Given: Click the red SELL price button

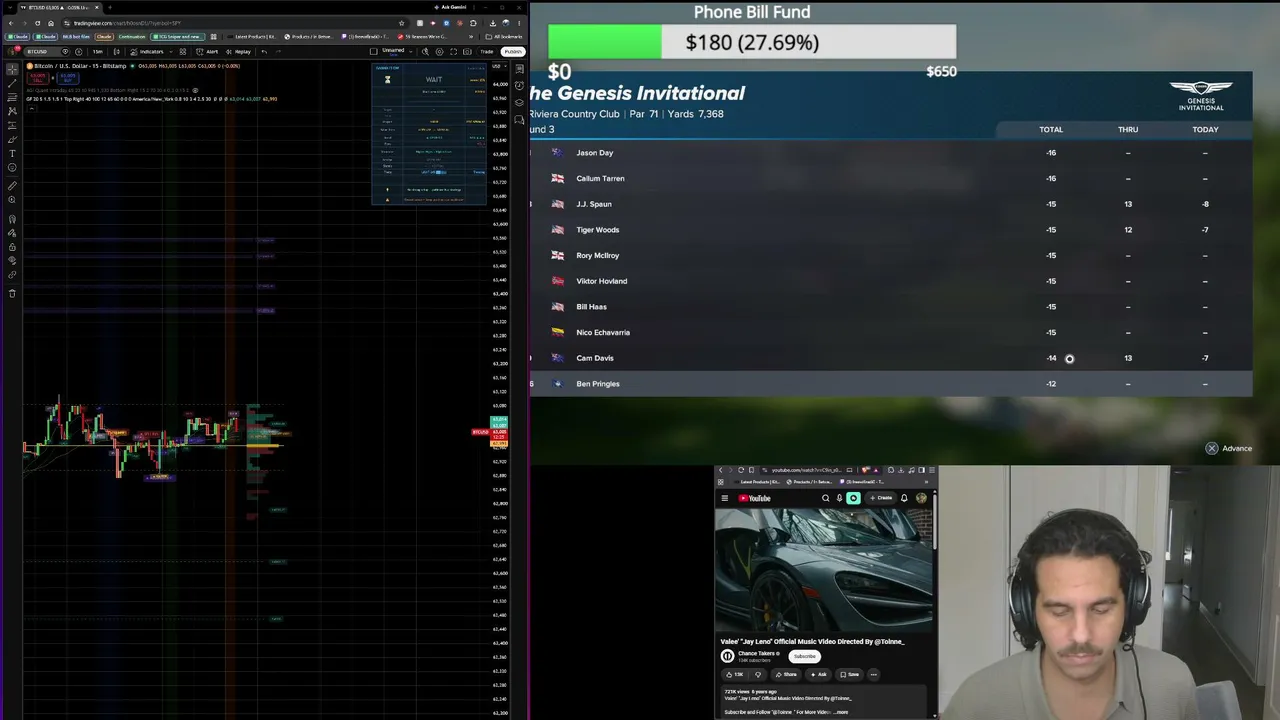Looking at the screenshot, I should [40, 77].
